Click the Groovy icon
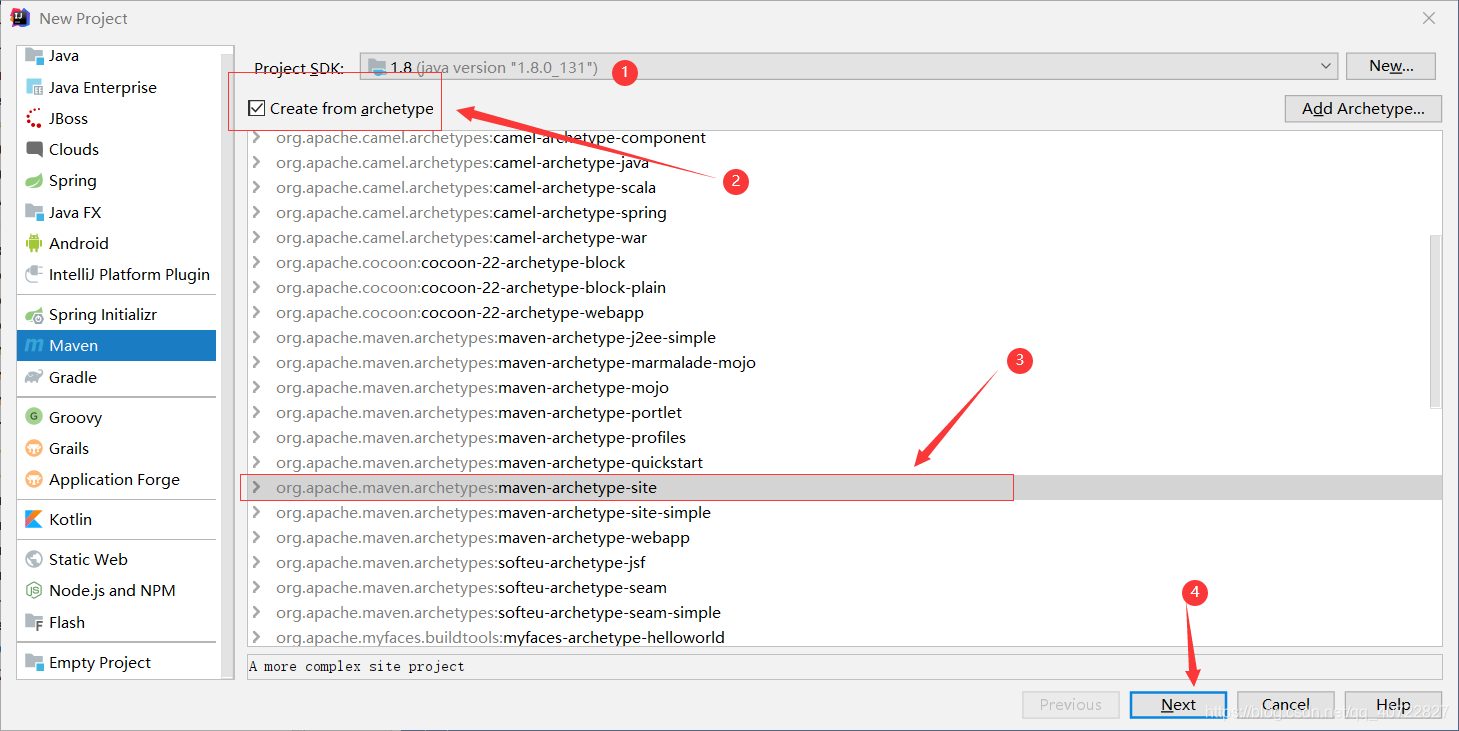Screen dimensions: 1459x731 (34, 417)
